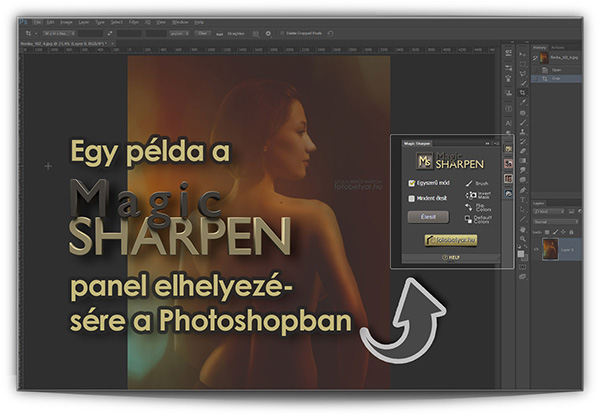Open the pink Sa panel dock icon
This screenshot has height=414, width=600.
click(508, 164)
